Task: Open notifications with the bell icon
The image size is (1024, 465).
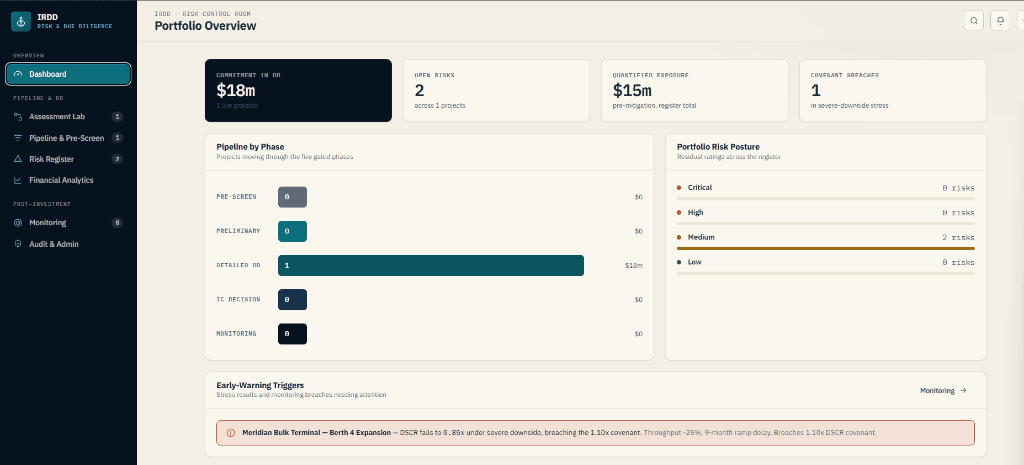Action: [1000, 20]
